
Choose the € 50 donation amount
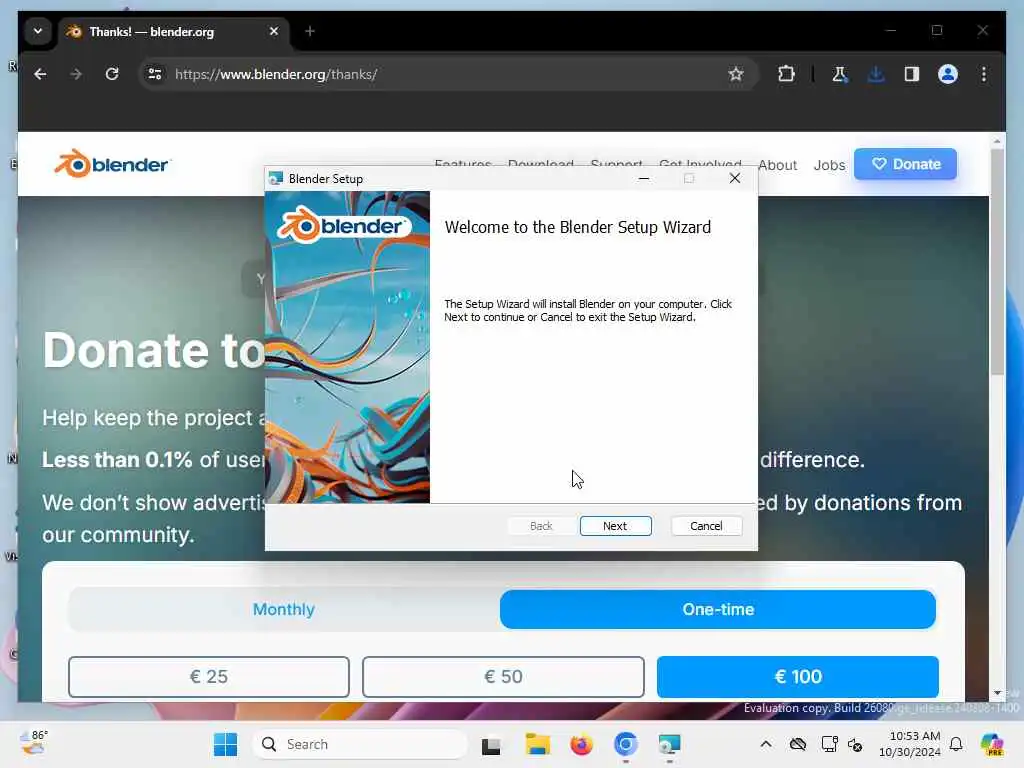[x=503, y=677]
